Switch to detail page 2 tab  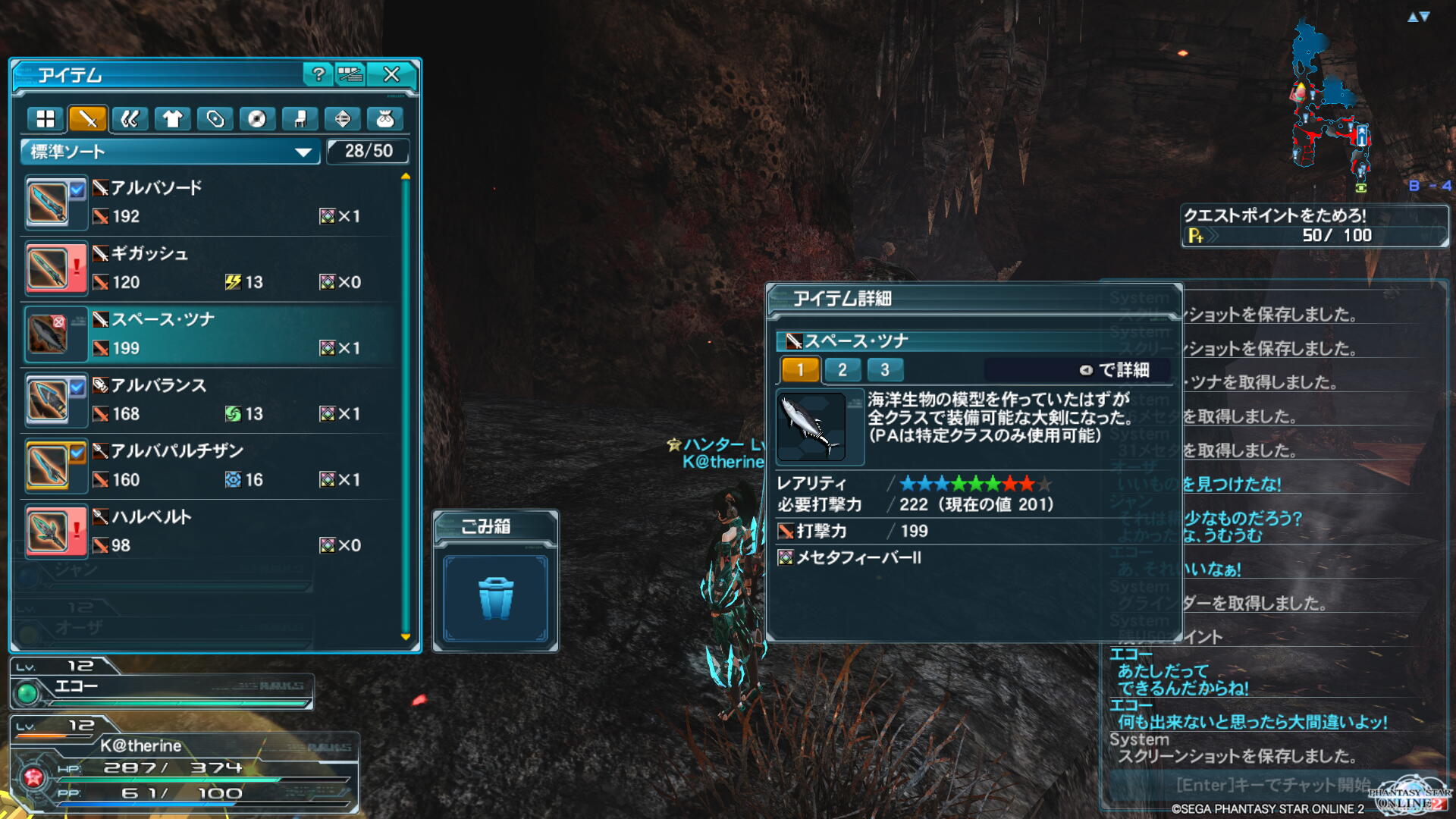843,369
